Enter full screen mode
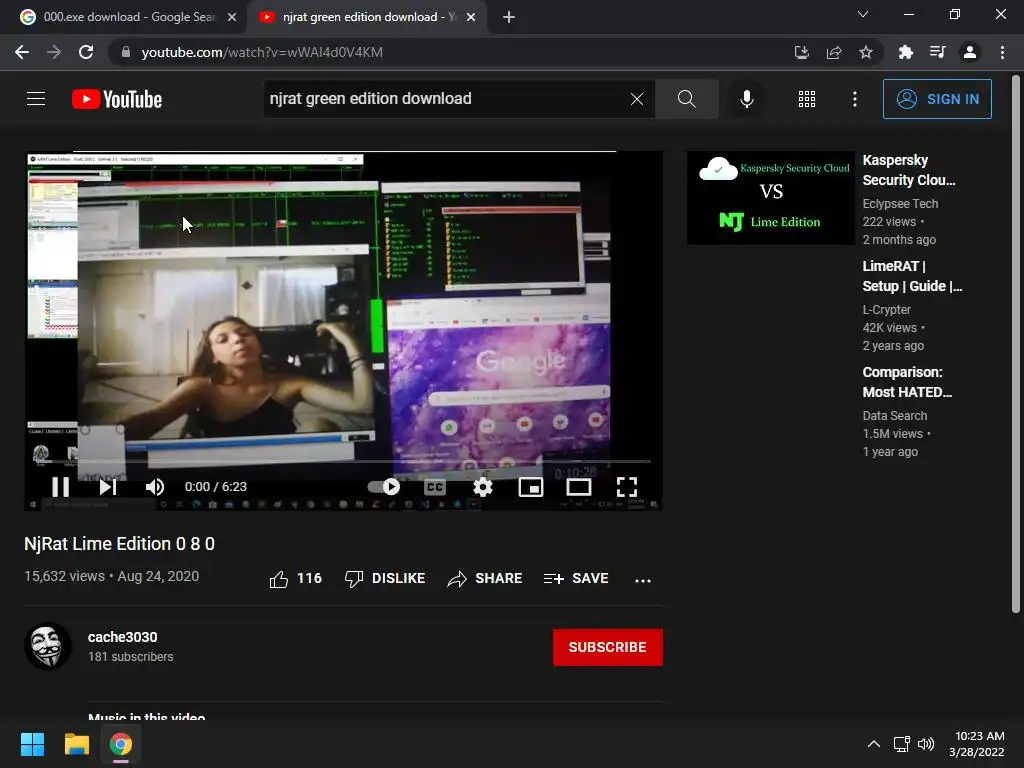Viewport: 1024px width, 768px height. [627, 487]
